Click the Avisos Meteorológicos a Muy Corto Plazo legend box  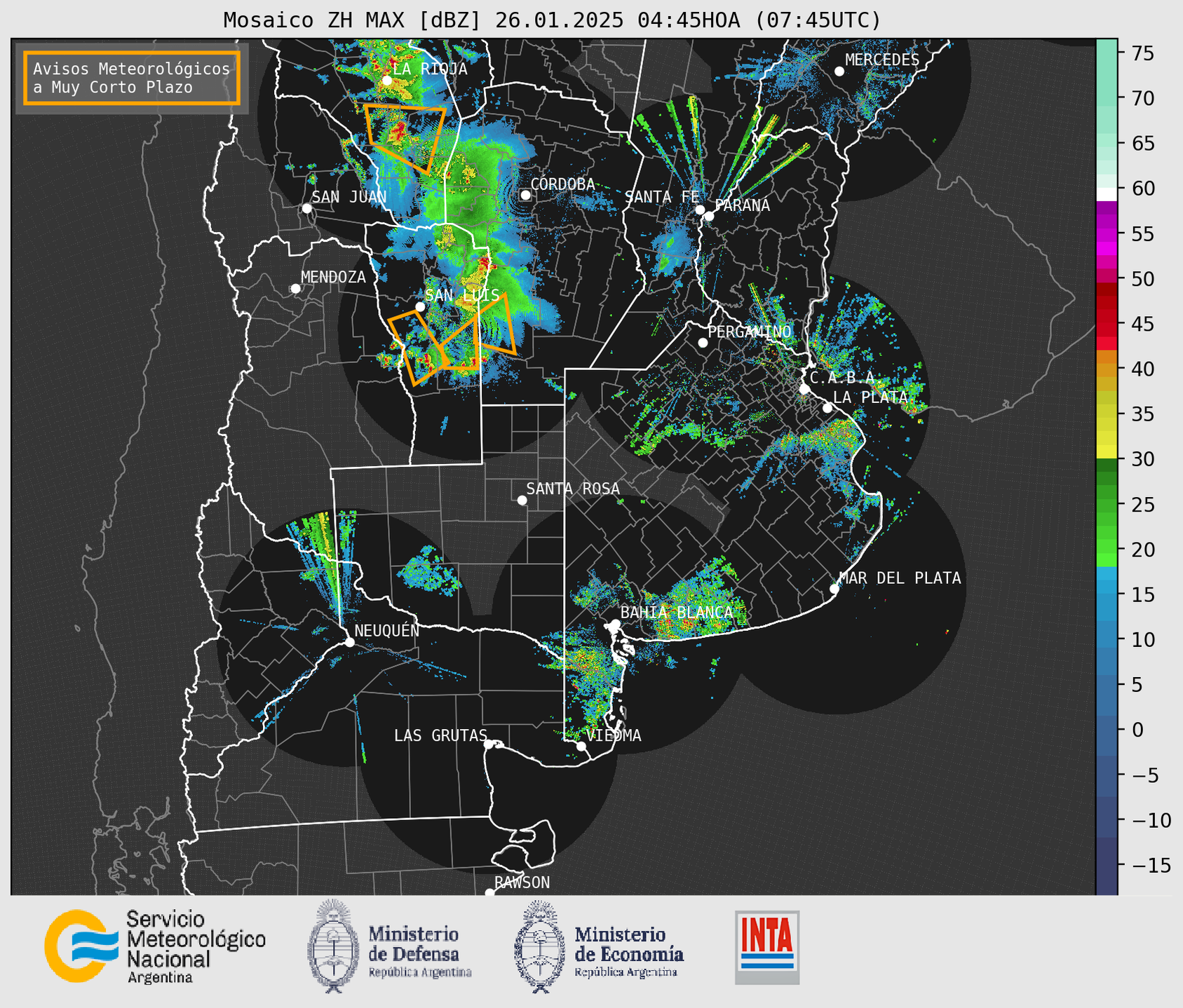(132, 78)
